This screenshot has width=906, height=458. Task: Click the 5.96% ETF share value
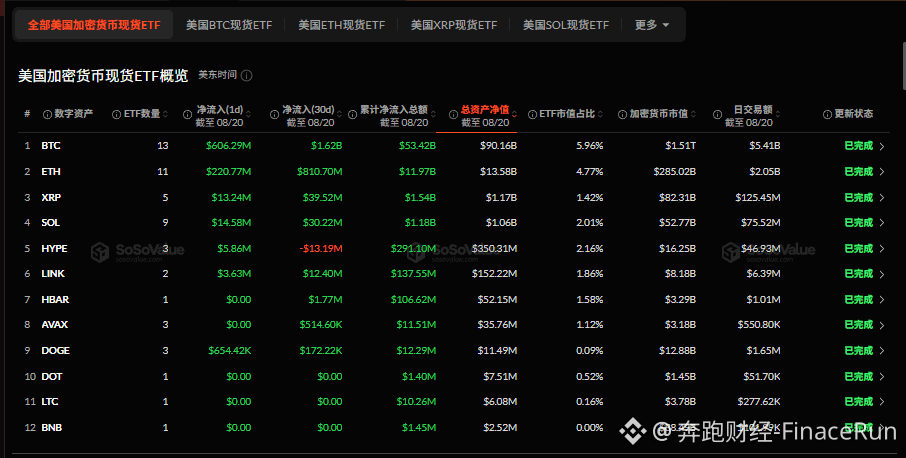(589, 146)
